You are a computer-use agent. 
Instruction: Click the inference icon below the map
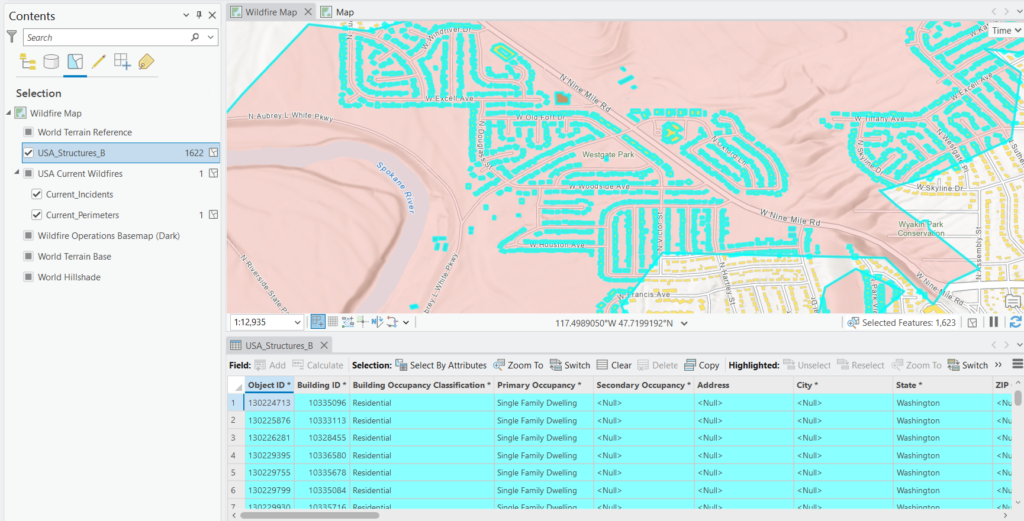(x=362, y=322)
